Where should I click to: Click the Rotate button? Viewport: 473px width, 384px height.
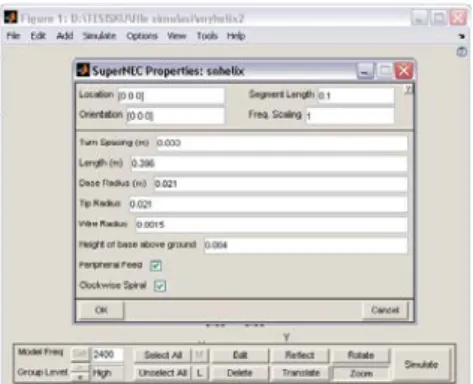(x=361, y=355)
